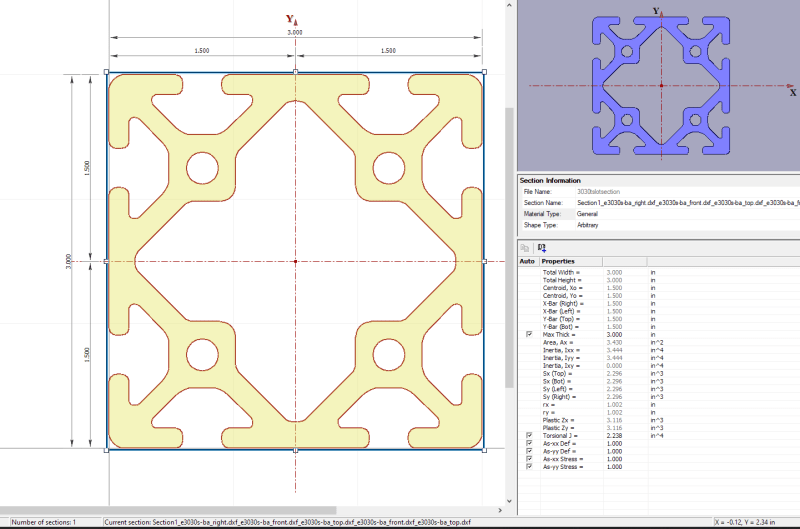Click the Inertia, Ixy value 0.000
This screenshot has height=529, width=800.
[x=614, y=366]
